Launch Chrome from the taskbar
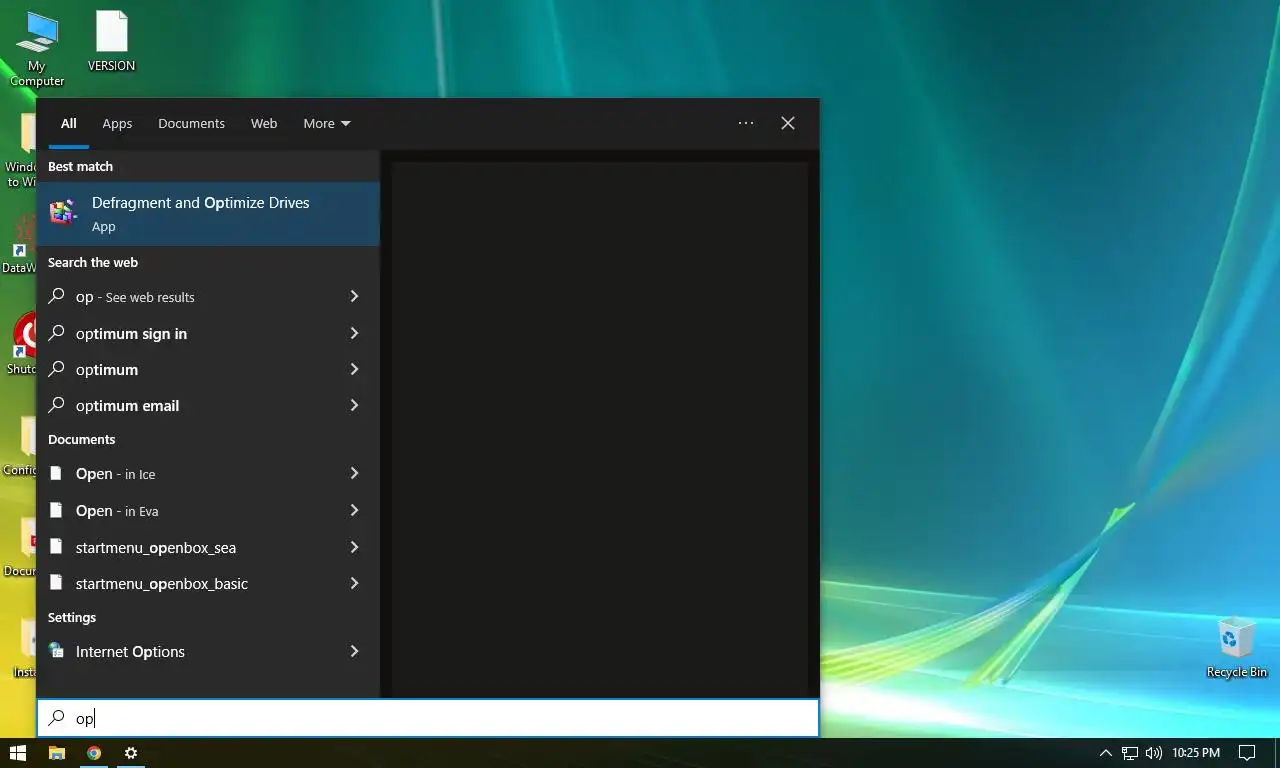The height and width of the screenshot is (768, 1280). coord(94,753)
